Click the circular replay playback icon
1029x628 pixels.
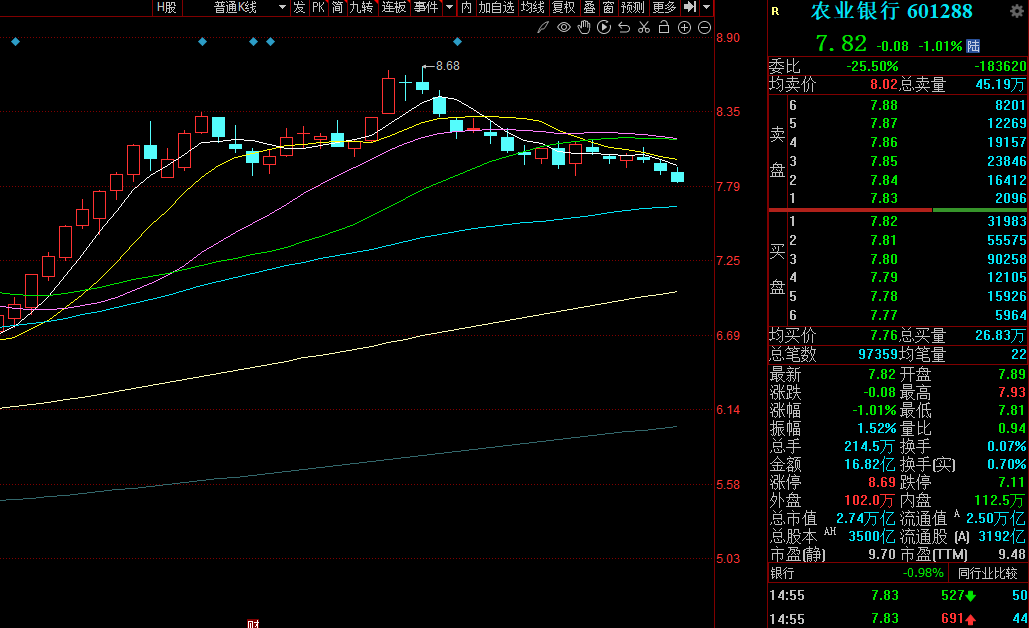click(x=604, y=27)
